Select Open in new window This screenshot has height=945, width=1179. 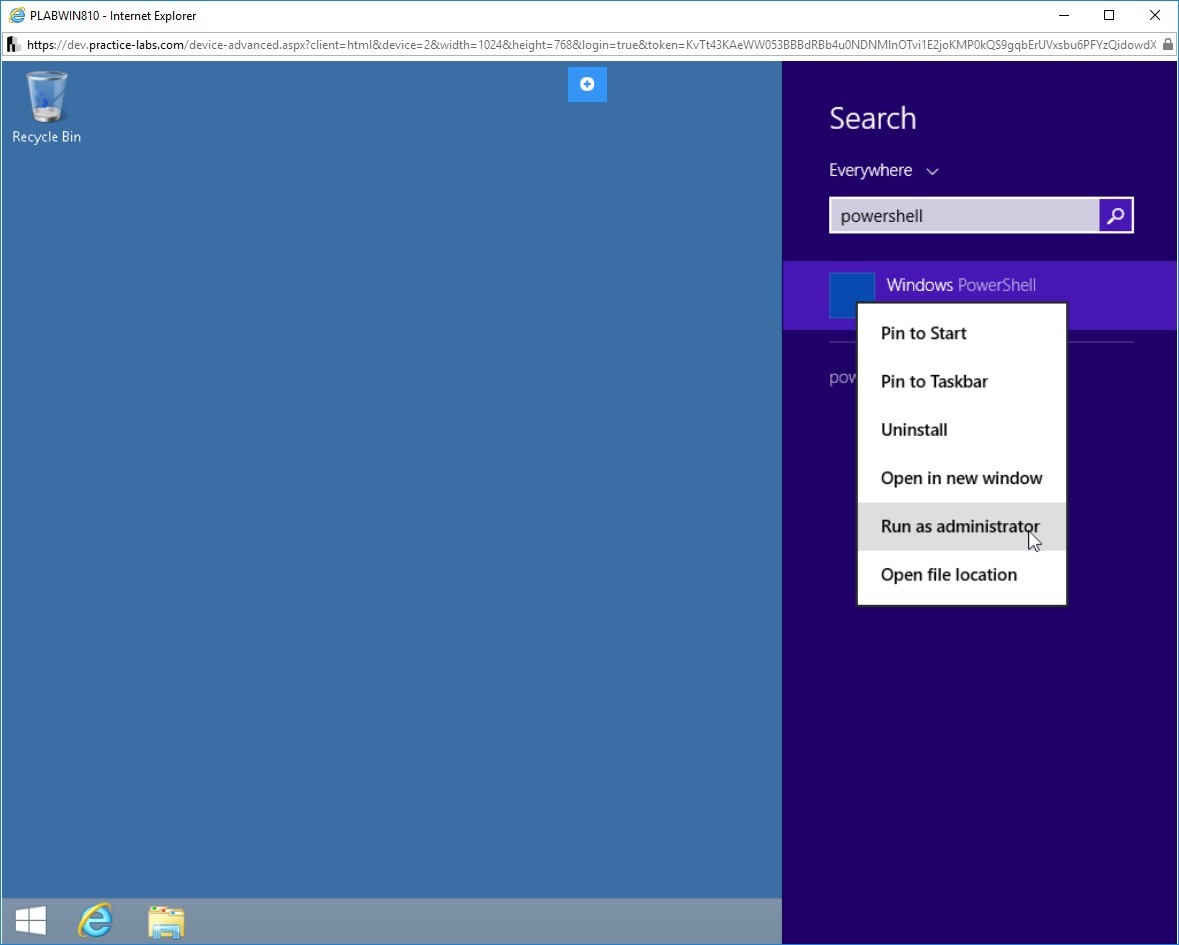962,478
